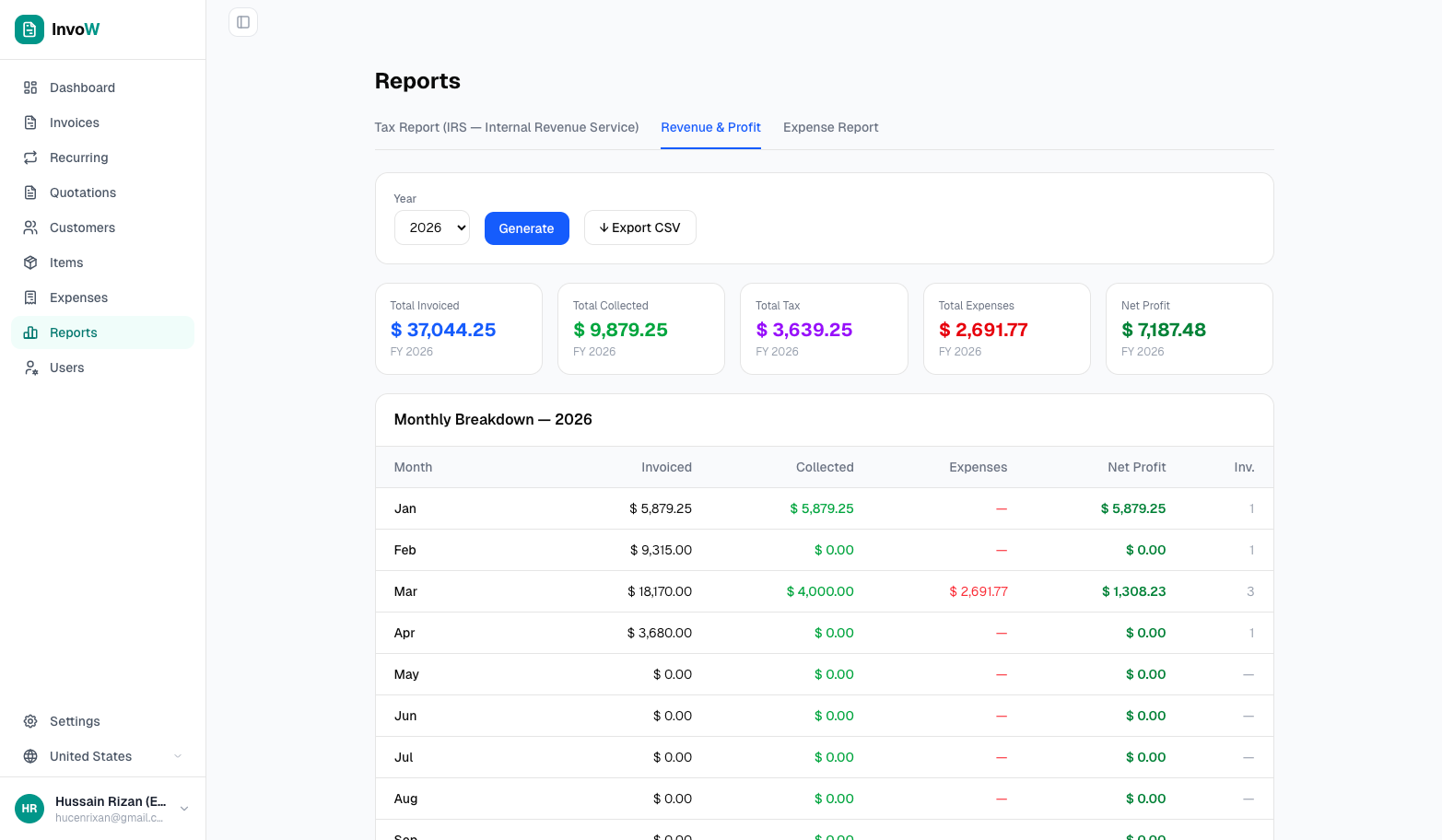This screenshot has height=840, width=1442.
Task: Click the globe icon beside United States
Action: [x=30, y=756]
